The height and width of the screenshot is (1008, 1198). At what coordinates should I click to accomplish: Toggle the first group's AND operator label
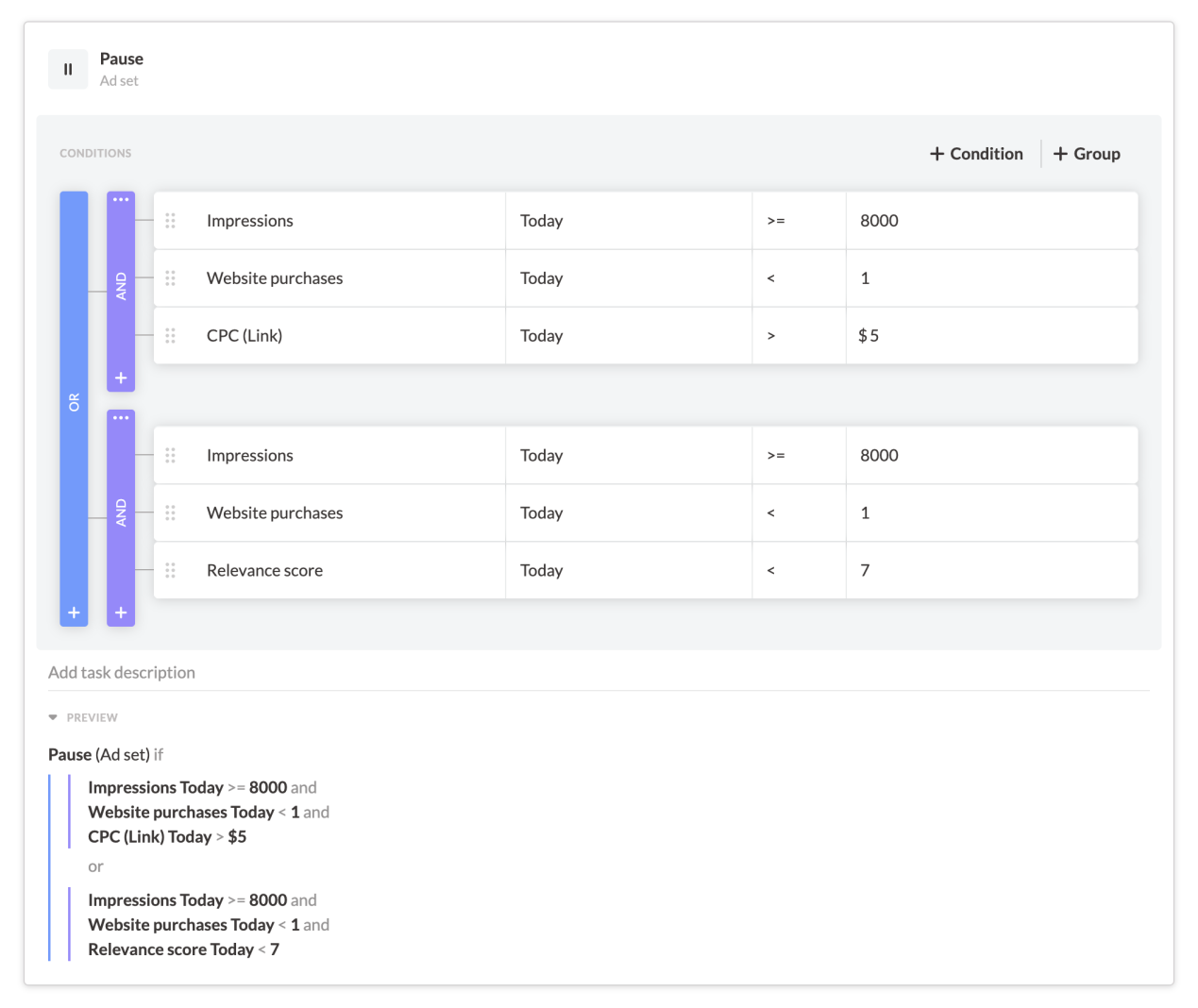pos(121,286)
